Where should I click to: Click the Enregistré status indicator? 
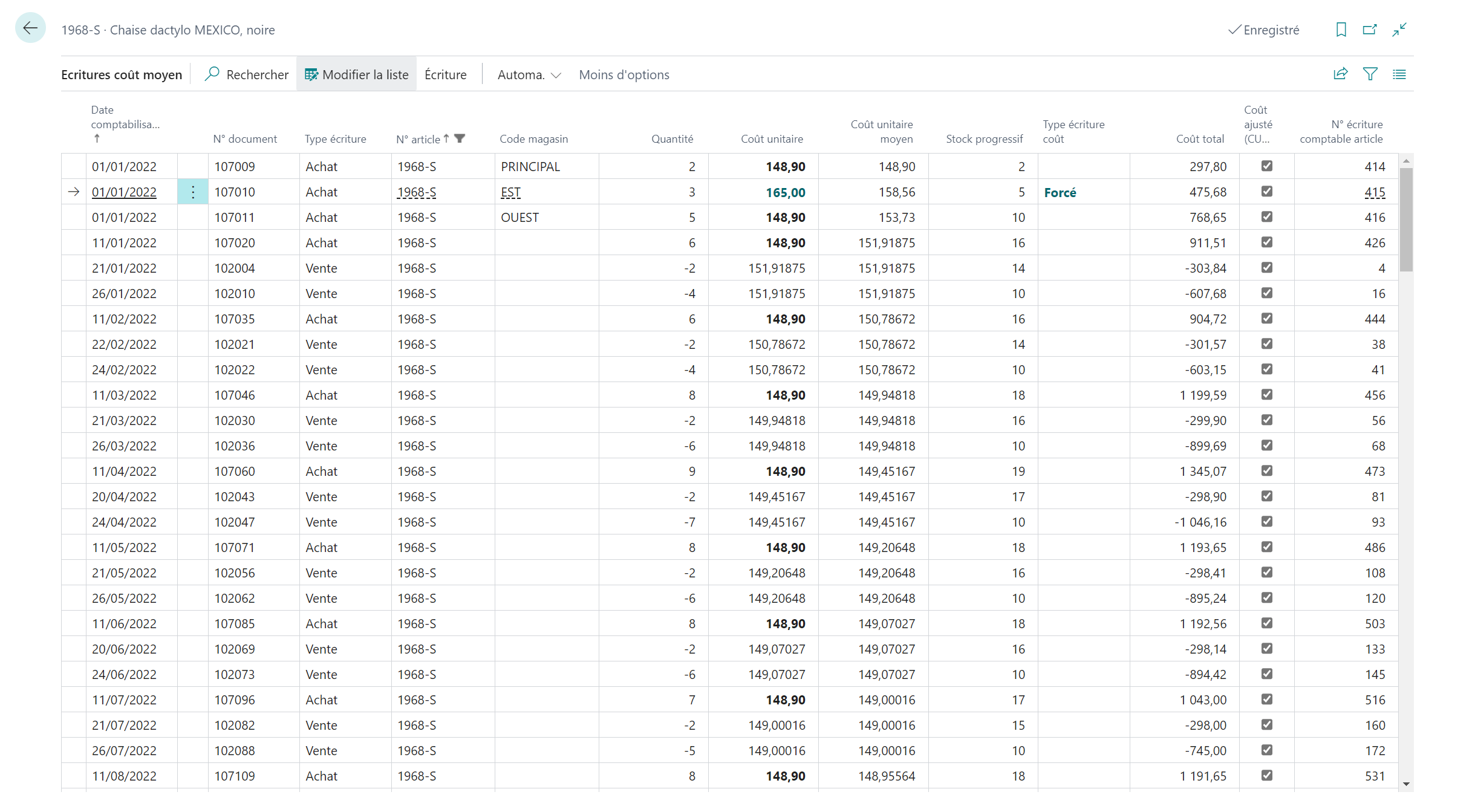pyautogui.click(x=1263, y=30)
